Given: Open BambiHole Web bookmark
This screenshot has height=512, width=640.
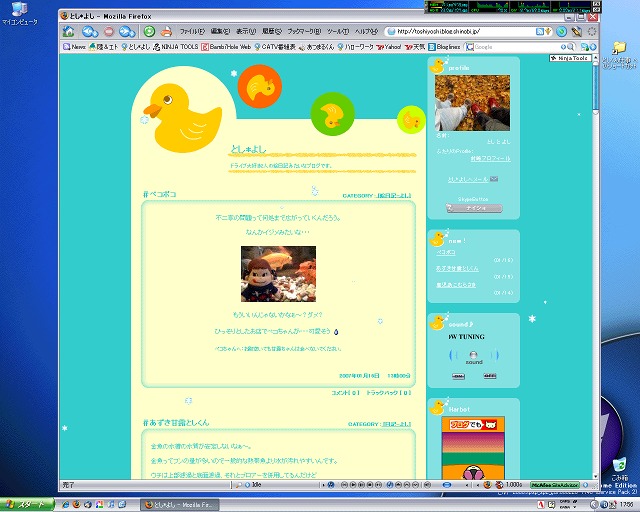Looking at the screenshot, I should tap(226, 47).
